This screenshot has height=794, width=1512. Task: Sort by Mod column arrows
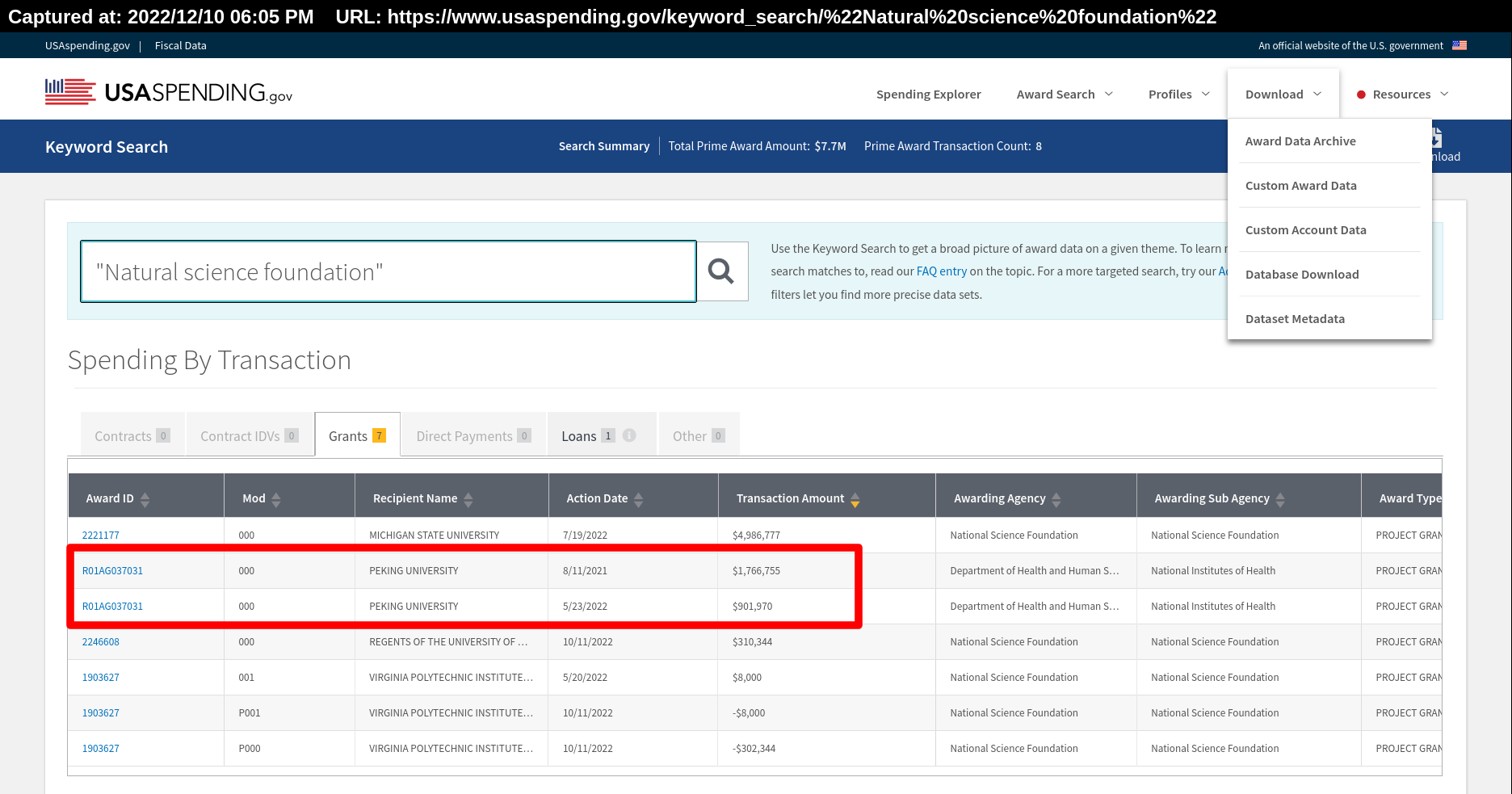tap(276, 499)
